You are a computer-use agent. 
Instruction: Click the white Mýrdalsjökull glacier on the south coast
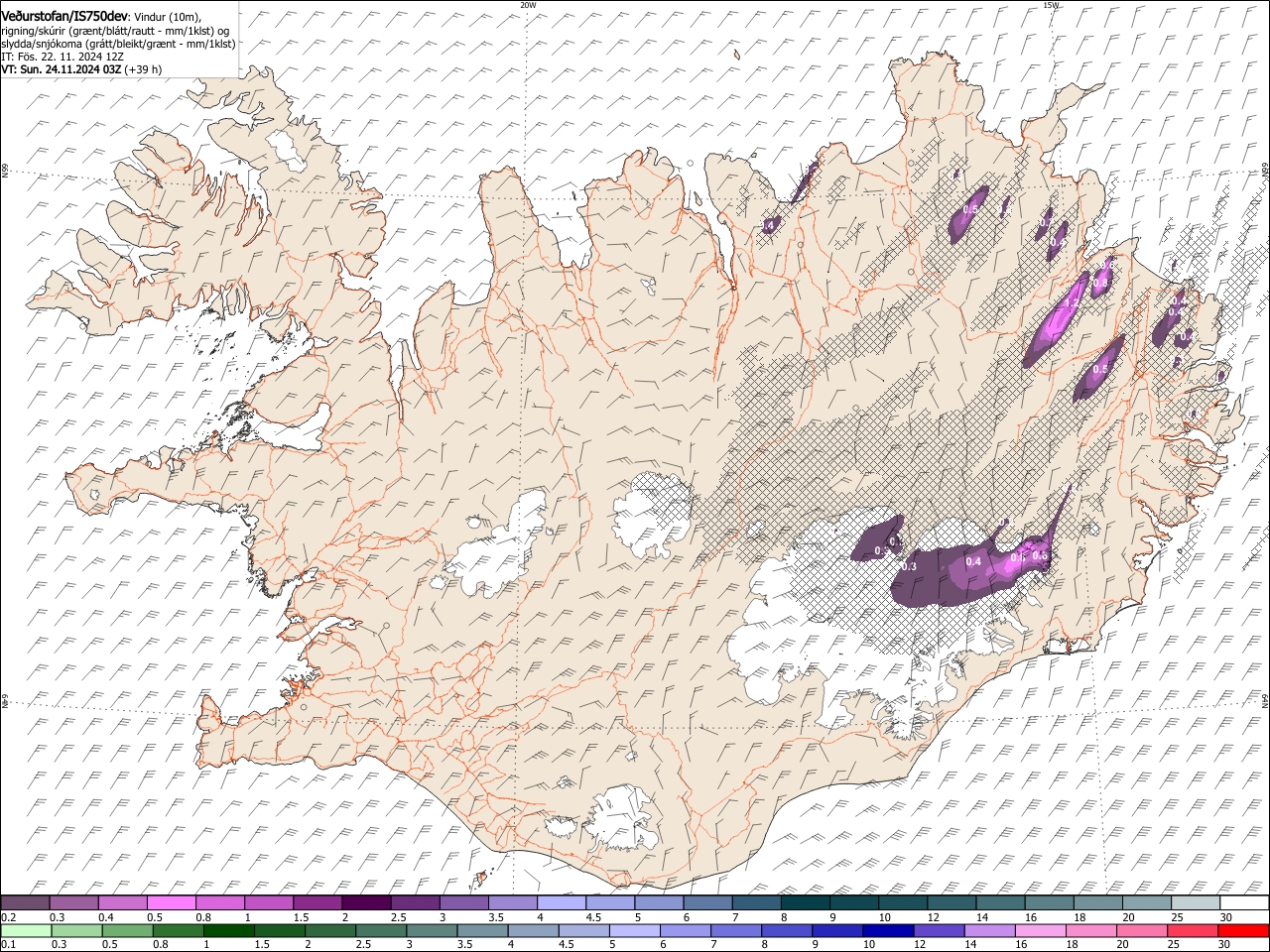click(x=622, y=819)
